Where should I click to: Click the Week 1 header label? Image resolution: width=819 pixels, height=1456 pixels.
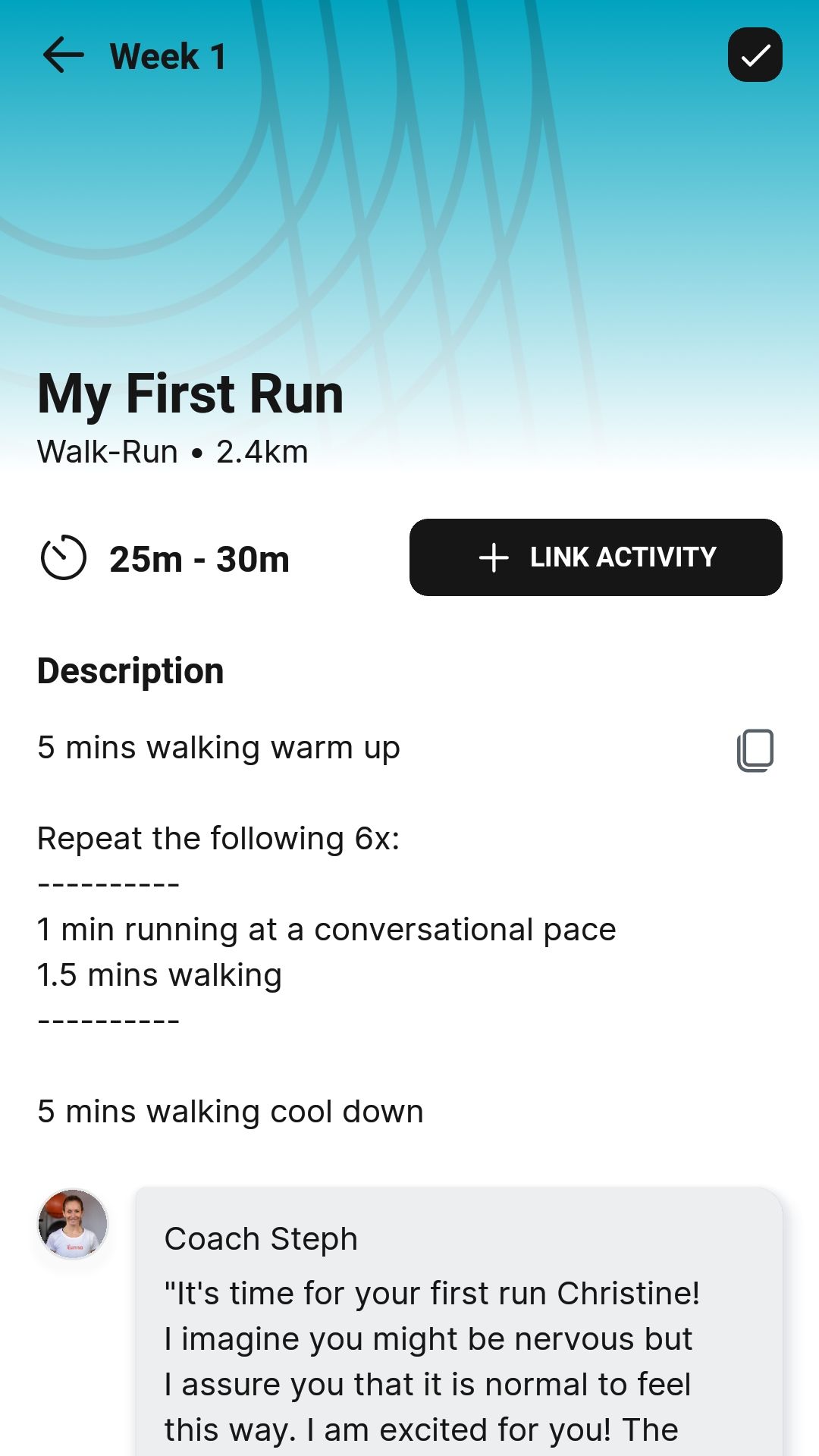point(167,55)
